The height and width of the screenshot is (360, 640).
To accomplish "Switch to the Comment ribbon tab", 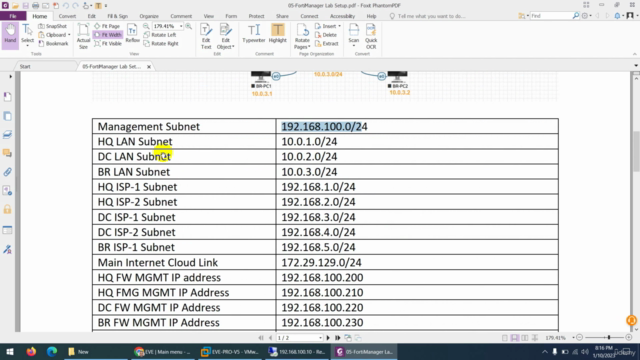I will pyautogui.click(x=181, y=16).
